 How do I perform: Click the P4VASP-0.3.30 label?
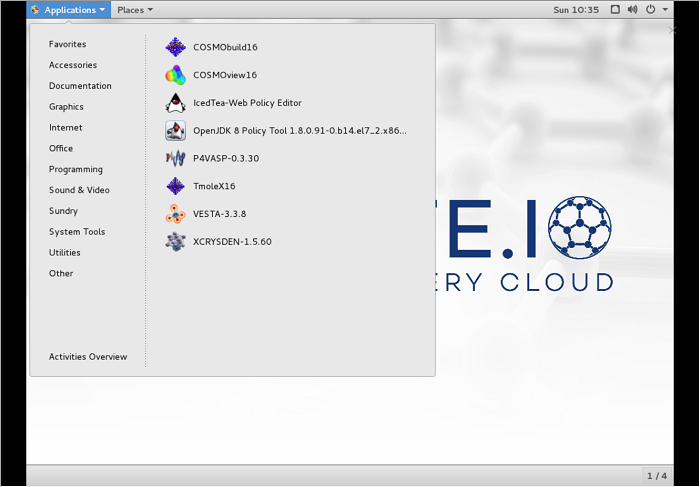[x=226, y=158]
